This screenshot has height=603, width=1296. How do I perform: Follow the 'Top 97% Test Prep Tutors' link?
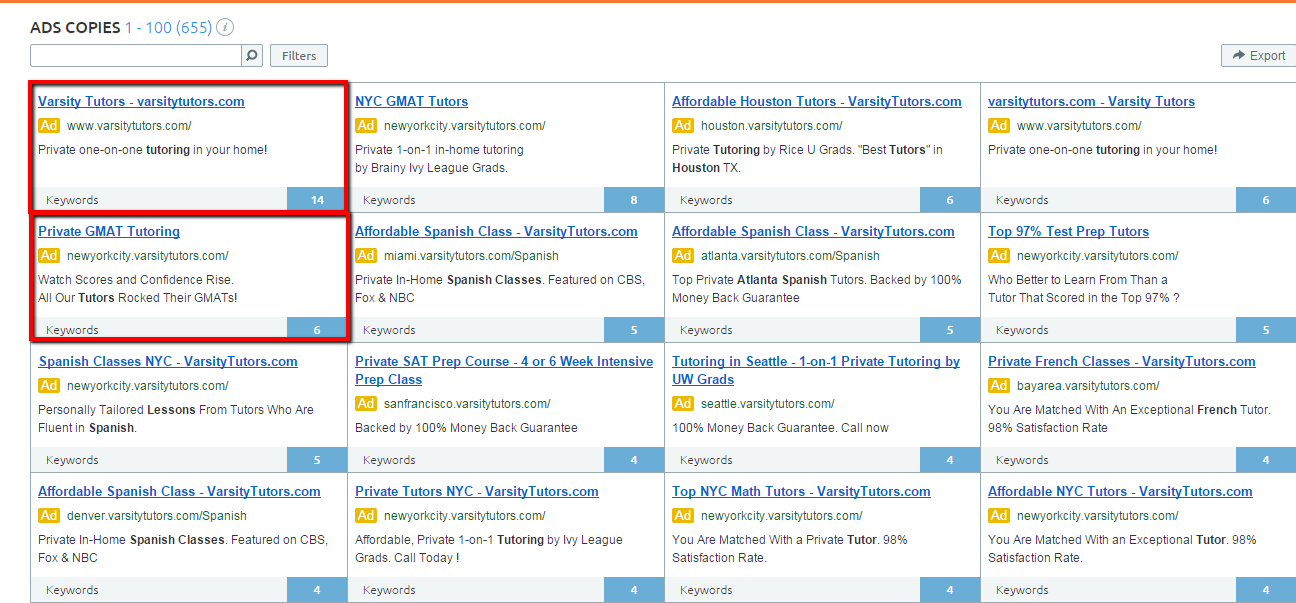(1068, 231)
